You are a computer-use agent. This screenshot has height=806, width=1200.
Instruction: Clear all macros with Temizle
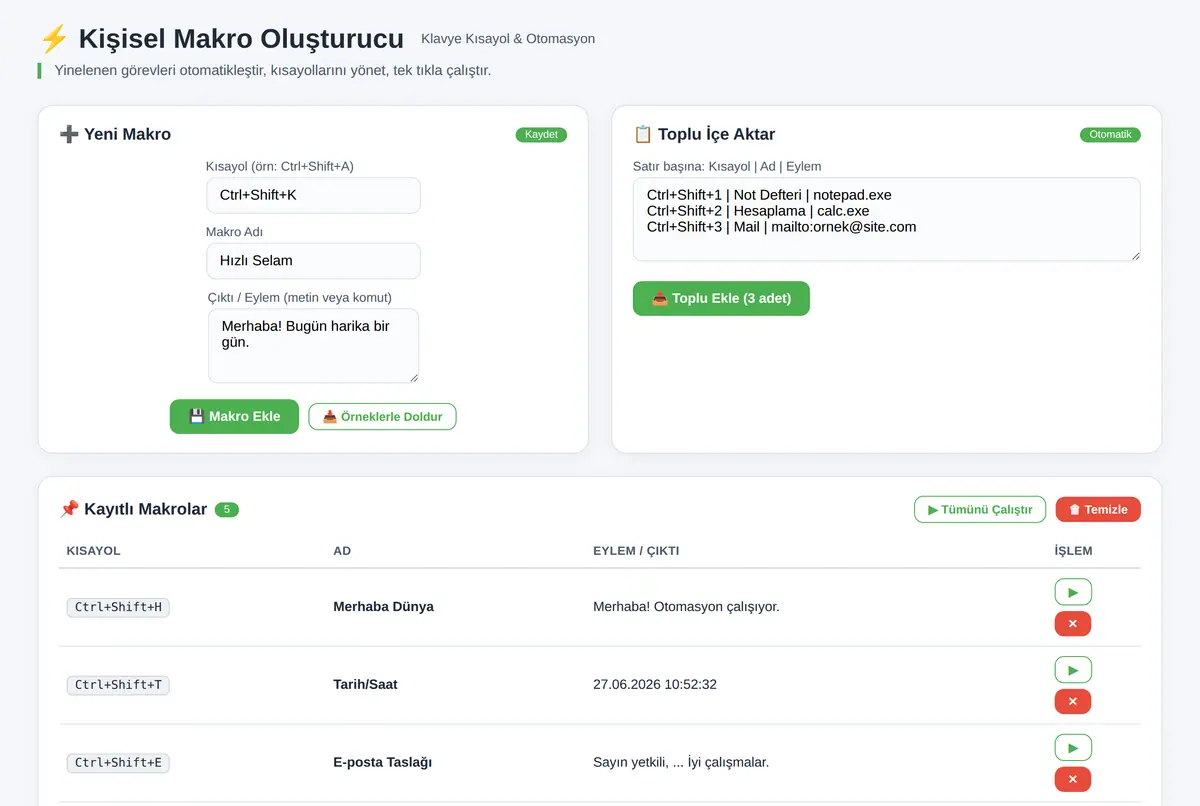[x=1098, y=509]
